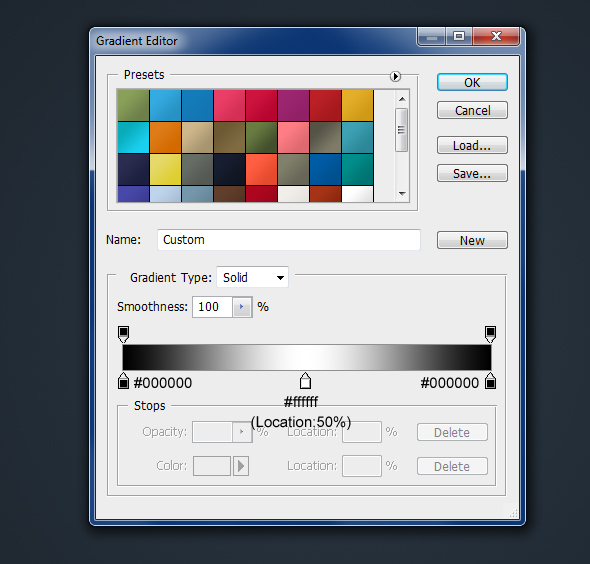The image size is (590, 564).
Task: Select the left black color stop
Action: pyautogui.click(x=123, y=380)
